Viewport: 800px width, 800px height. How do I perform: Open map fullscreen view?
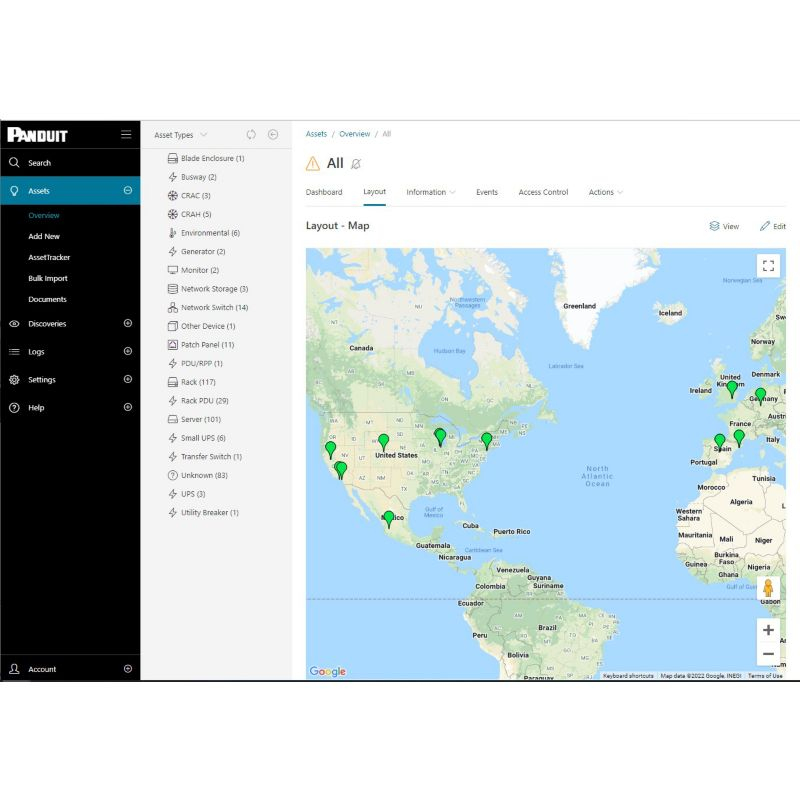[768, 266]
